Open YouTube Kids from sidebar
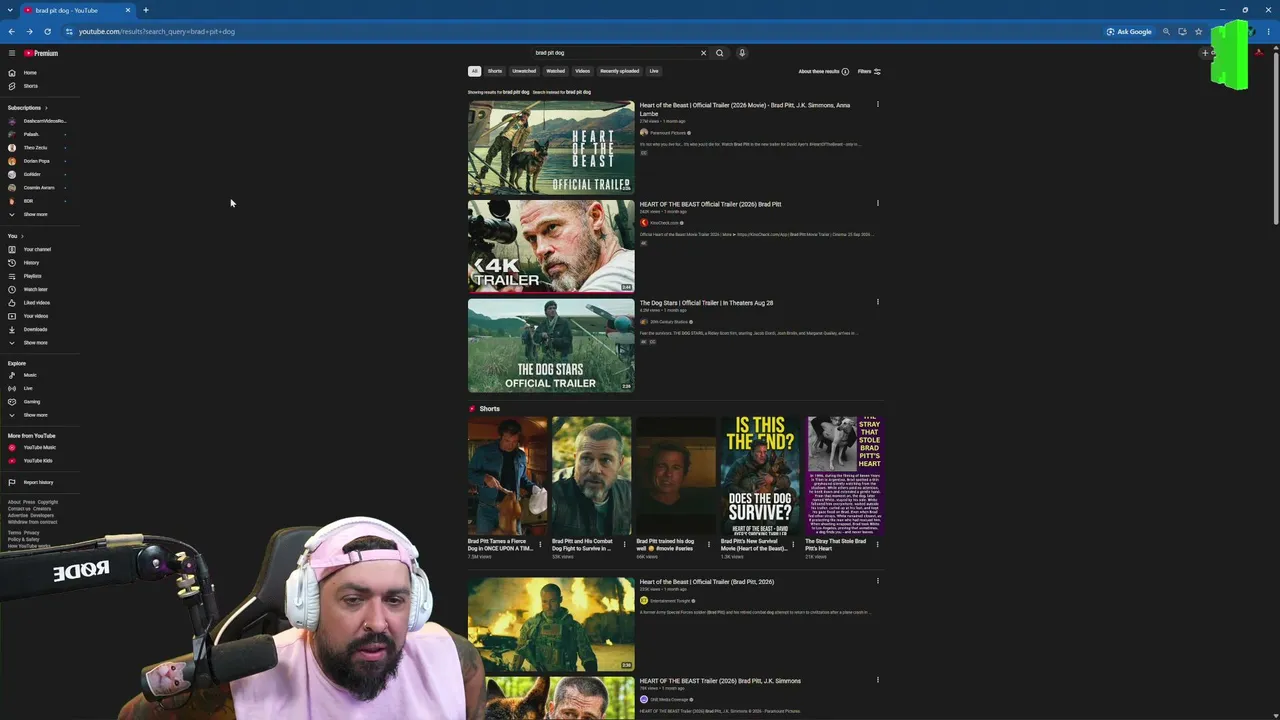The width and height of the screenshot is (1280, 720). (37, 461)
